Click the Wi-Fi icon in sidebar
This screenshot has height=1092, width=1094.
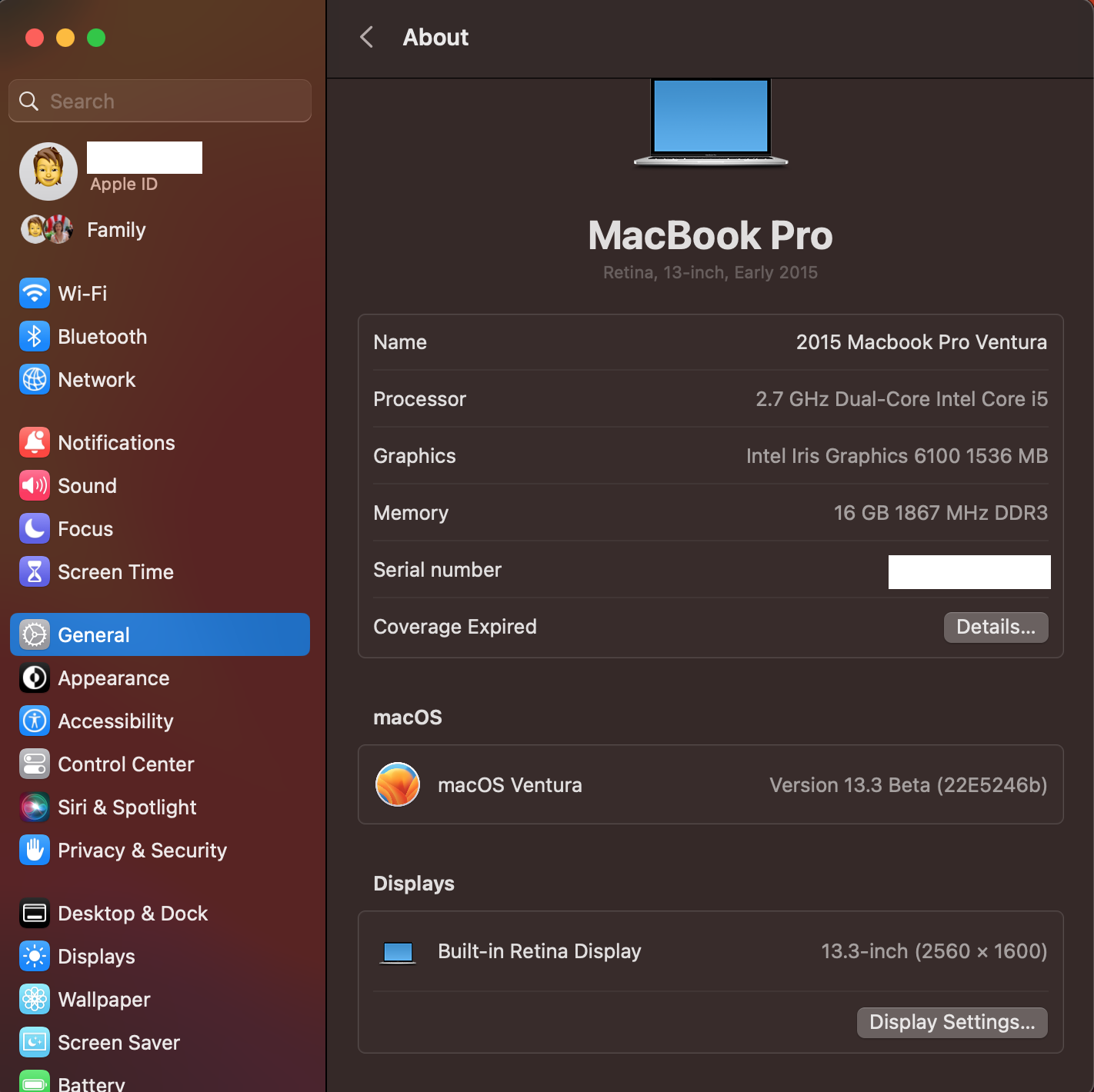(x=35, y=294)
